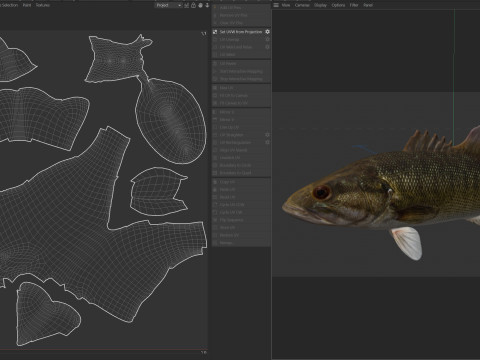Click the Clear UV Pins command
480x360 pixels.
pos(241,23)
